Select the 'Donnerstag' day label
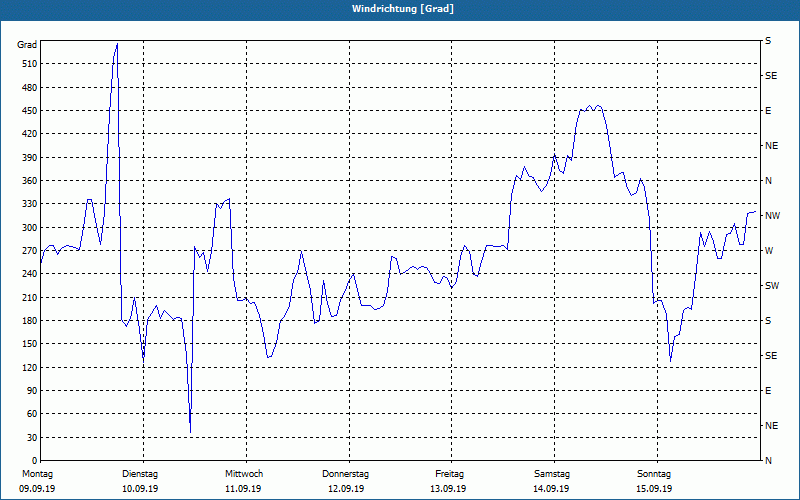The width and height of the screenshot is (800, 500). click(x=345, y=474)
